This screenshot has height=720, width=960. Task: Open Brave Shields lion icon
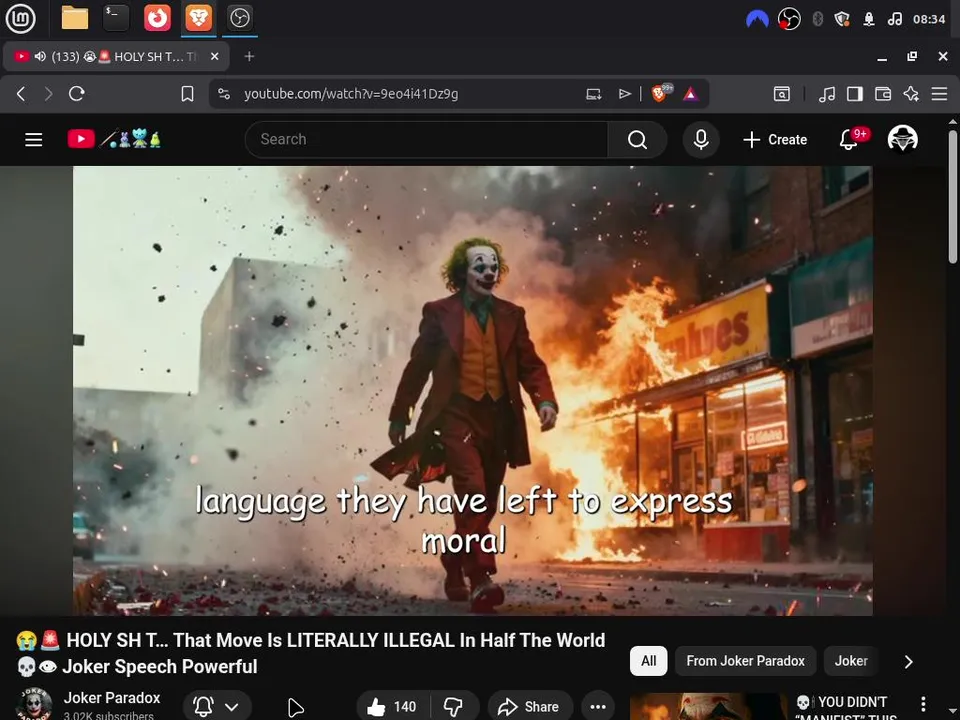click(x=661, y=93)
